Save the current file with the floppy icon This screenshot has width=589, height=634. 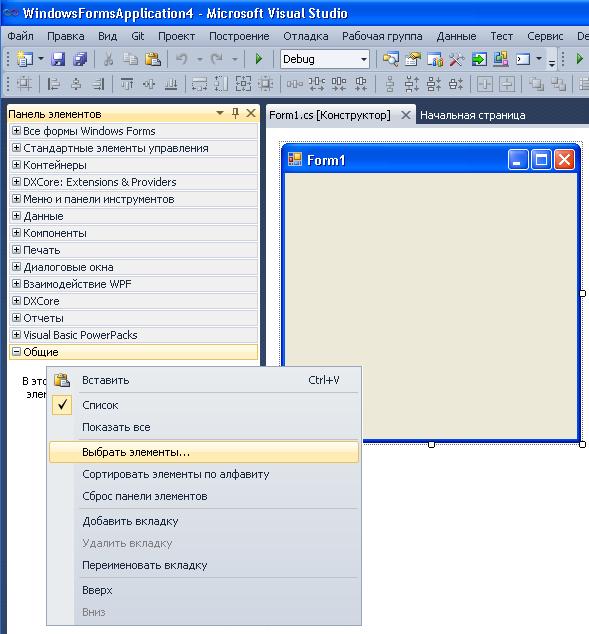tap(58, 59)
